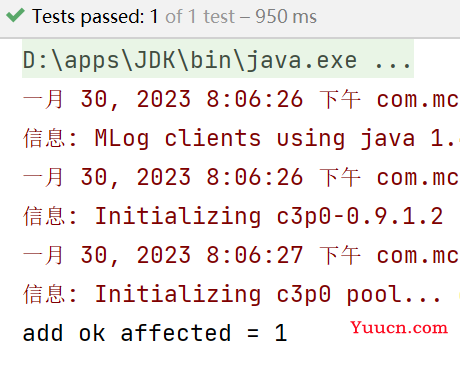Click the 'Initializing c3p0 pool...' log line
The width and height of the screenshot is (460, 382).
click(232, 294)
